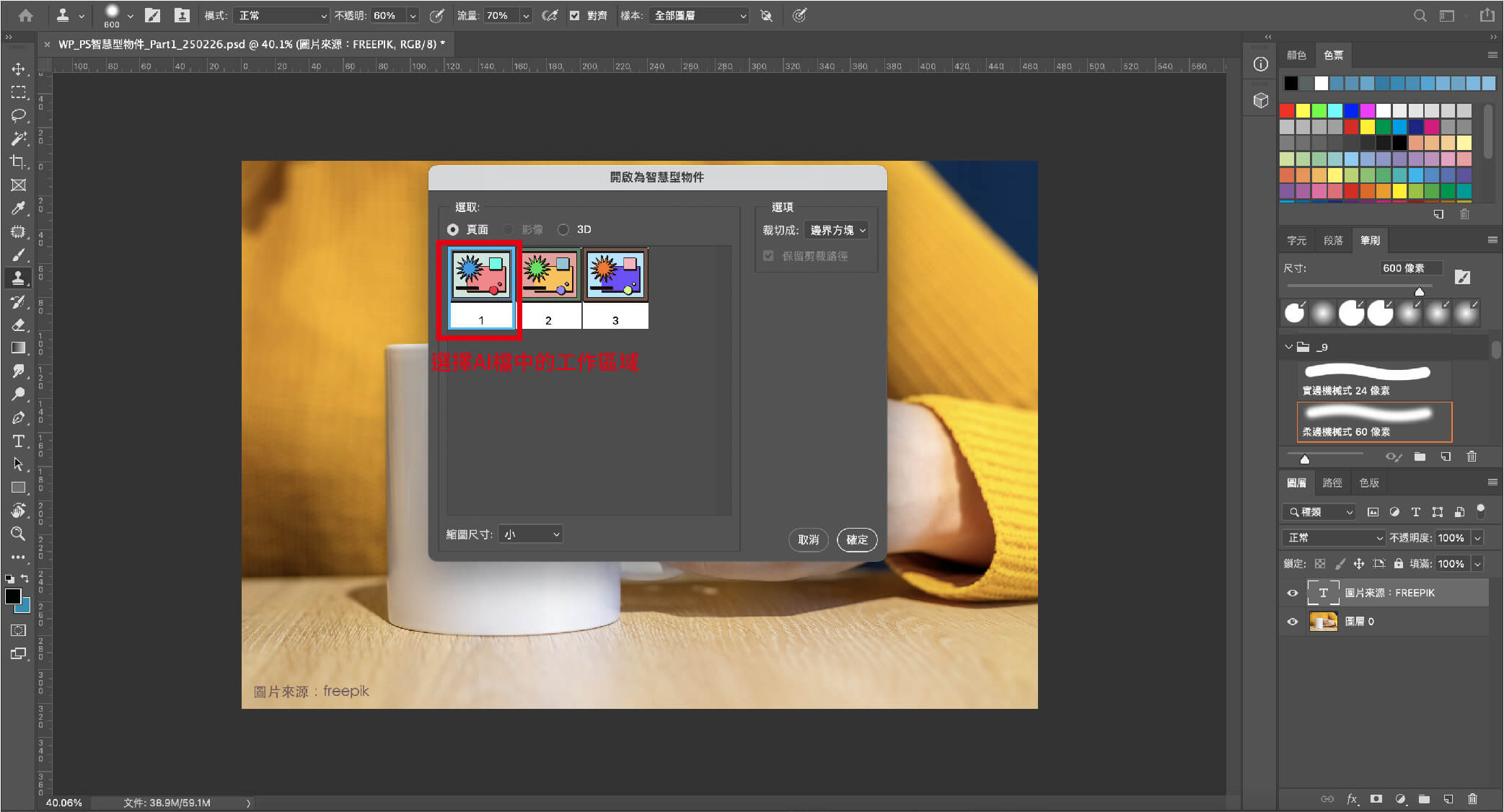Hide the 圖片來源：FREEPIK text layer
This screenshot has height=812, width=1504.
[1292, 593]
